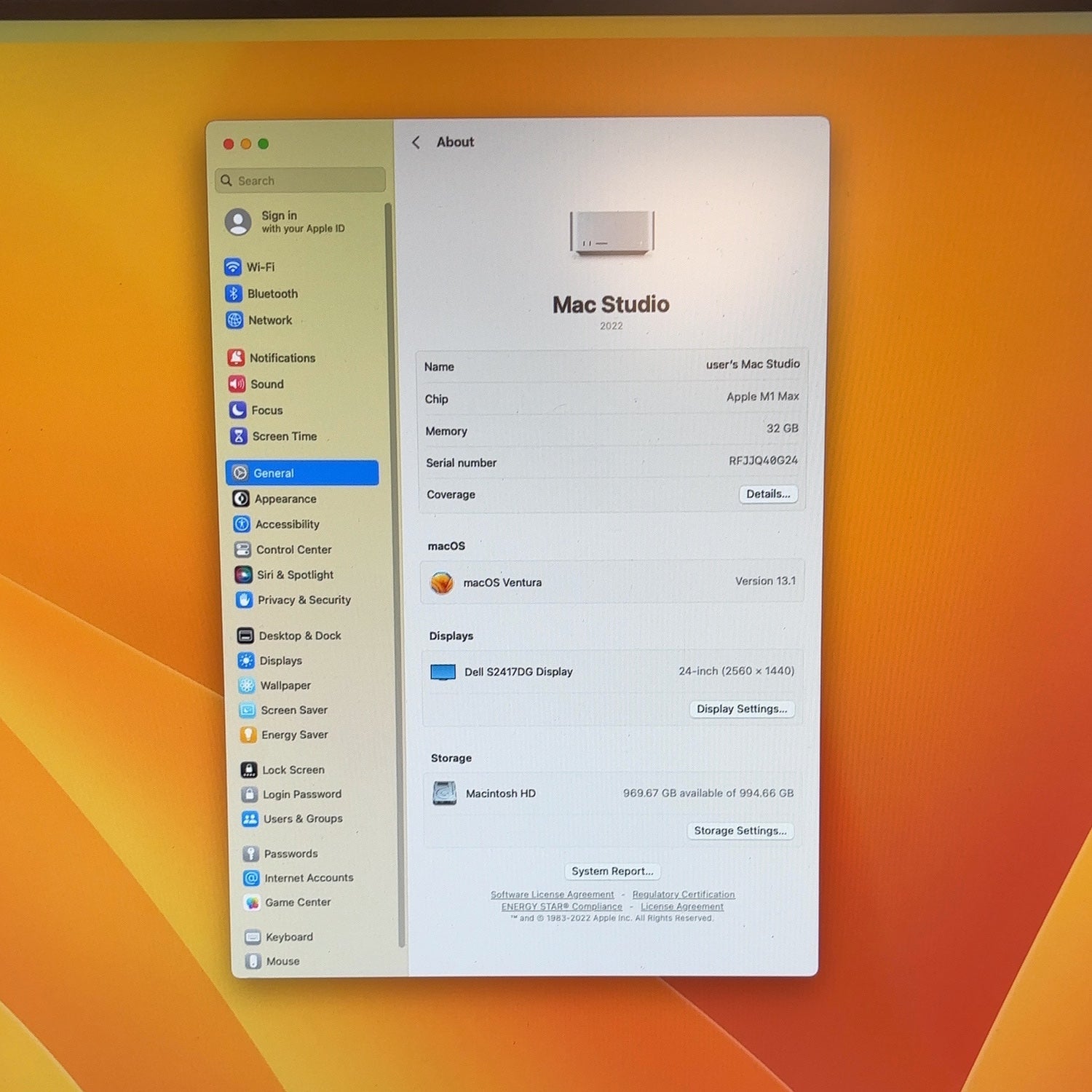
Task: Click the 'Macintosh HD' label
Action: pyautogui.click(x=501, y=794)
